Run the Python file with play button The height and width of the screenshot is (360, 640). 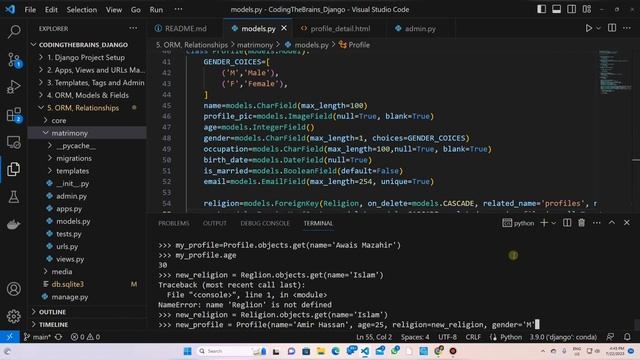pos(588,29)
